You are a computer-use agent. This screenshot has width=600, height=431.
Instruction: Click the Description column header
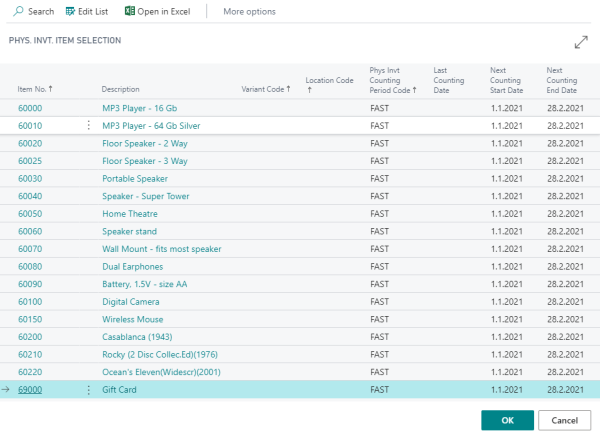pos(121,89)
